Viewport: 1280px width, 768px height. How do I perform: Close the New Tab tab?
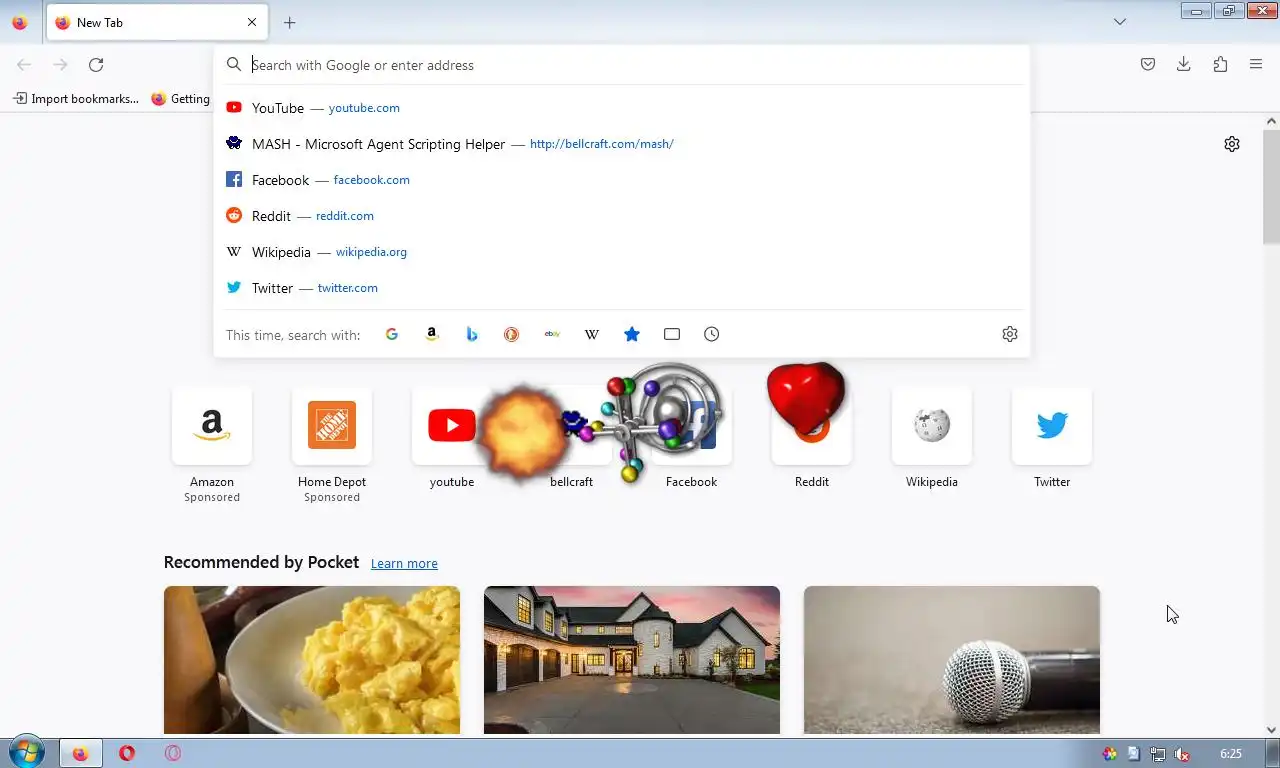pyautogui.click(x=252, y=22)
